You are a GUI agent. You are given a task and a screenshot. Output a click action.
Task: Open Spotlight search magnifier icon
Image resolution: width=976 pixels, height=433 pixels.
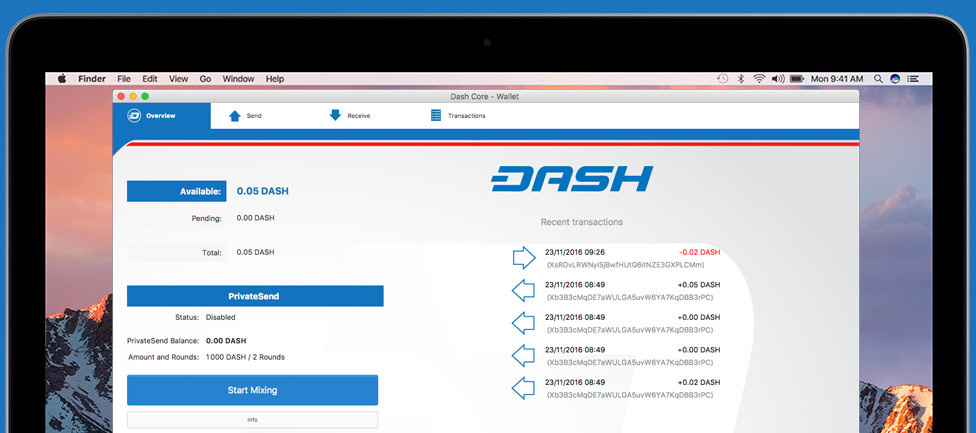click(x=878, y=79)
